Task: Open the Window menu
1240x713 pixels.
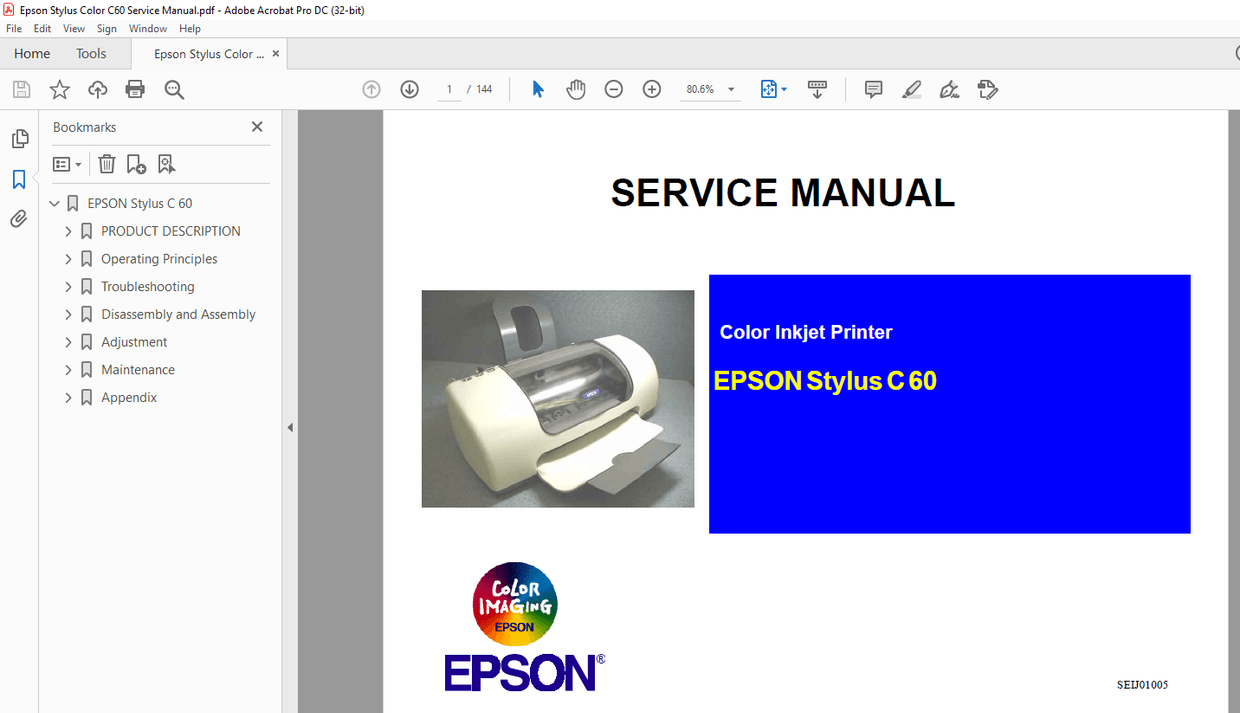Action: 148,28
